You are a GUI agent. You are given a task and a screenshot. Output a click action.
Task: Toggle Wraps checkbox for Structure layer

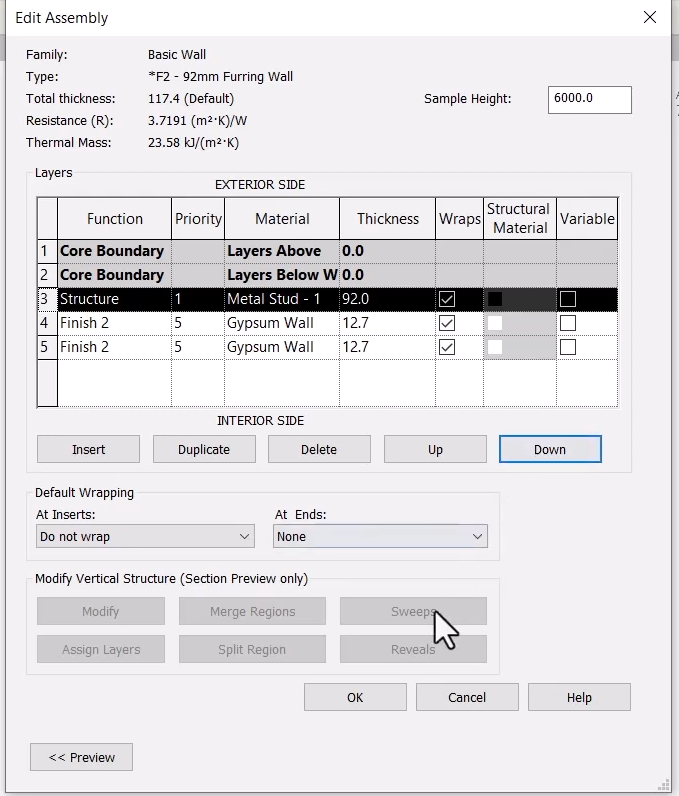(447, 299)
